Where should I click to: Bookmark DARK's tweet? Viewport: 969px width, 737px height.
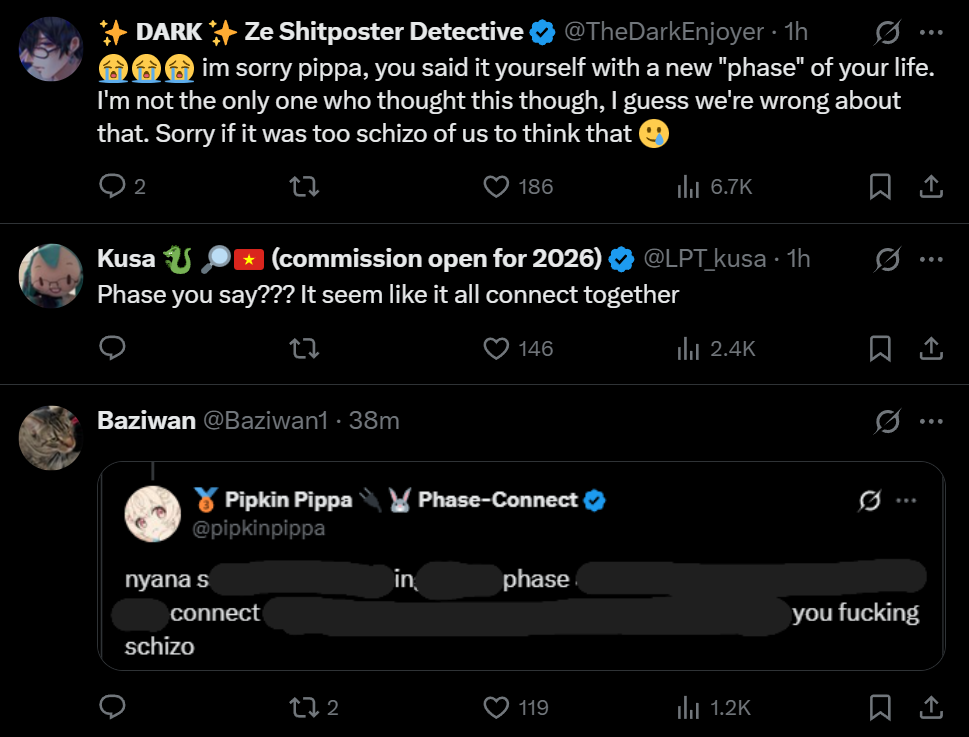point(880,186)
